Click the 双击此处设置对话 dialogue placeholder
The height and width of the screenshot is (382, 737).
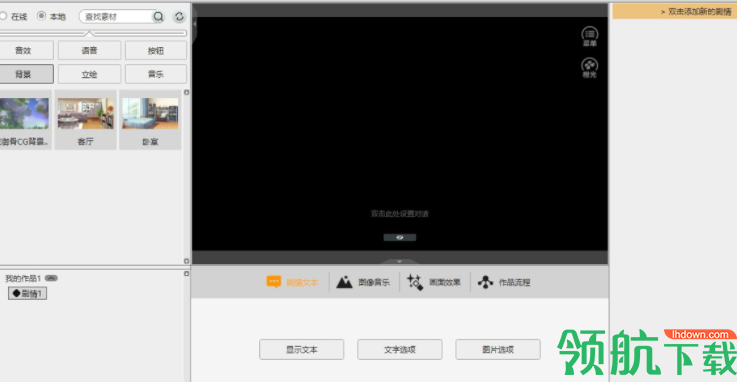click(x=400, y=214)
